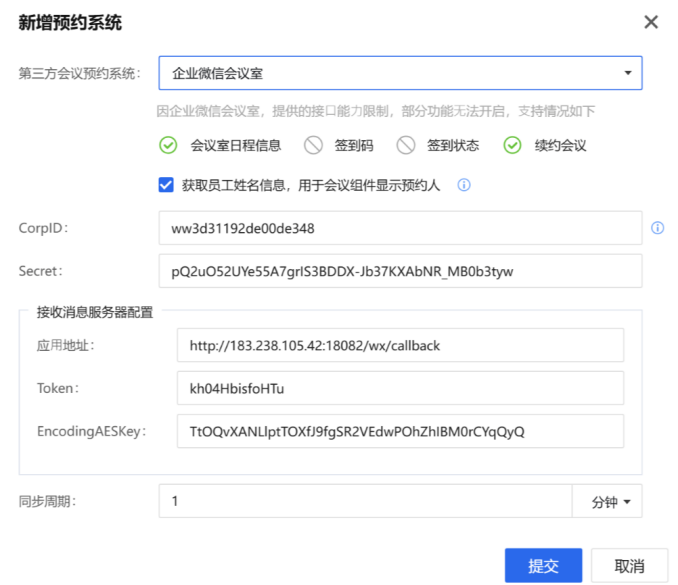
Task: Click into the CorpID input field
Action: [x=400, y=228]
